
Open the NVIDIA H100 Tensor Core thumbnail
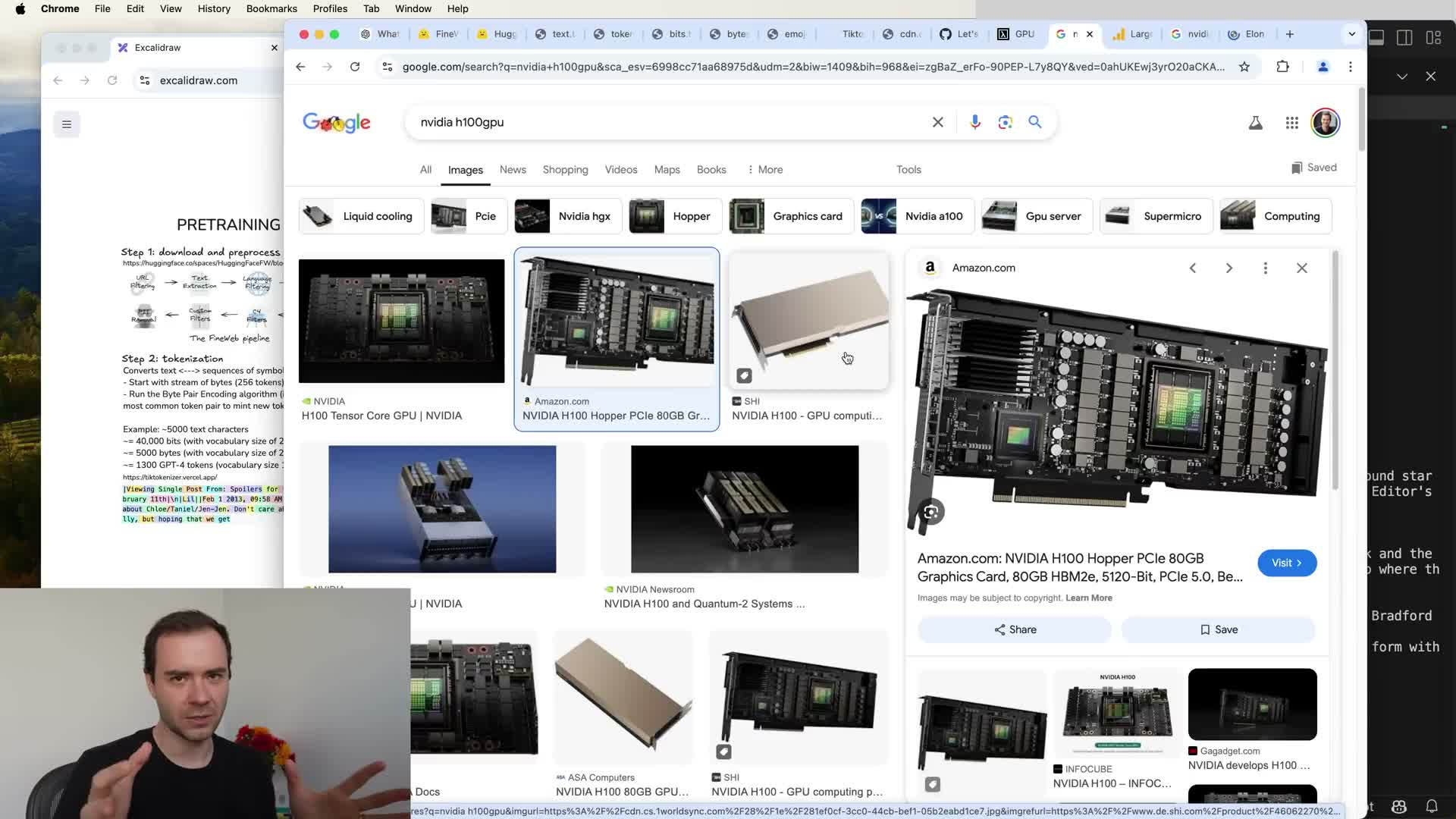pyautogui.click(x=401, y=321)
